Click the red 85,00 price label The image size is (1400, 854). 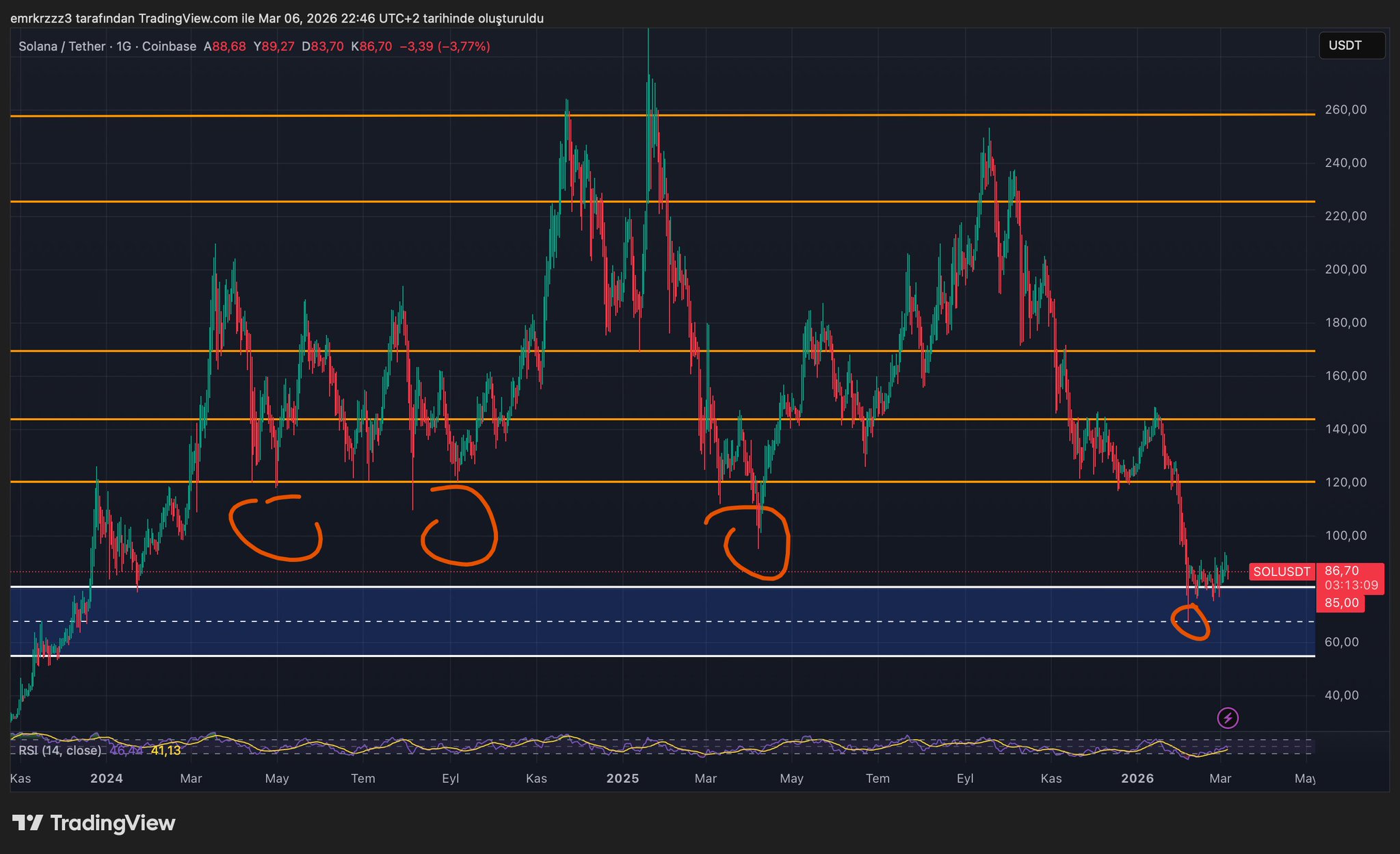pyautogui.click(x=1340, y=603)
